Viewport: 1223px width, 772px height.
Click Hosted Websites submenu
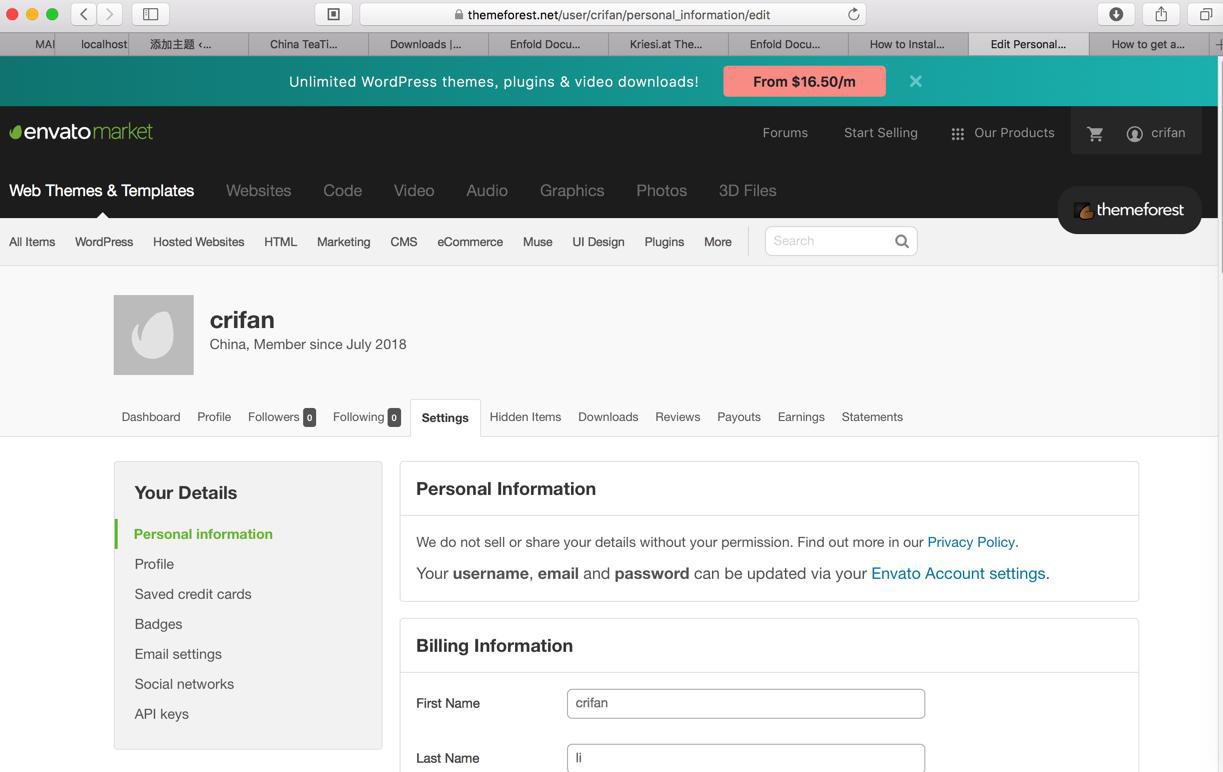[x=198, y=242]
